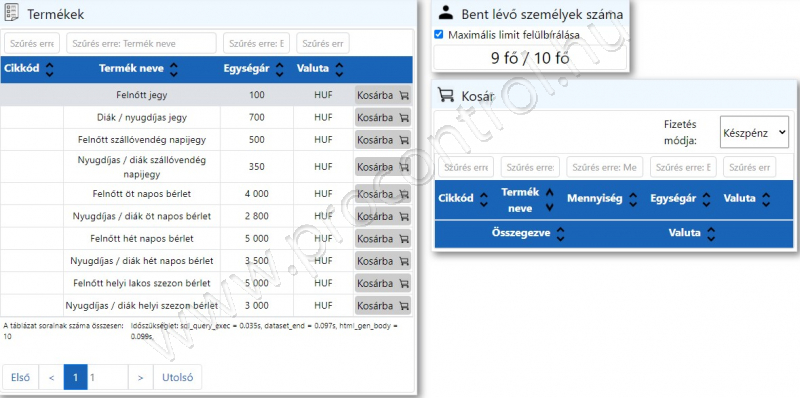Sort products table by Valuta arrows

click(x=339, y=69)
